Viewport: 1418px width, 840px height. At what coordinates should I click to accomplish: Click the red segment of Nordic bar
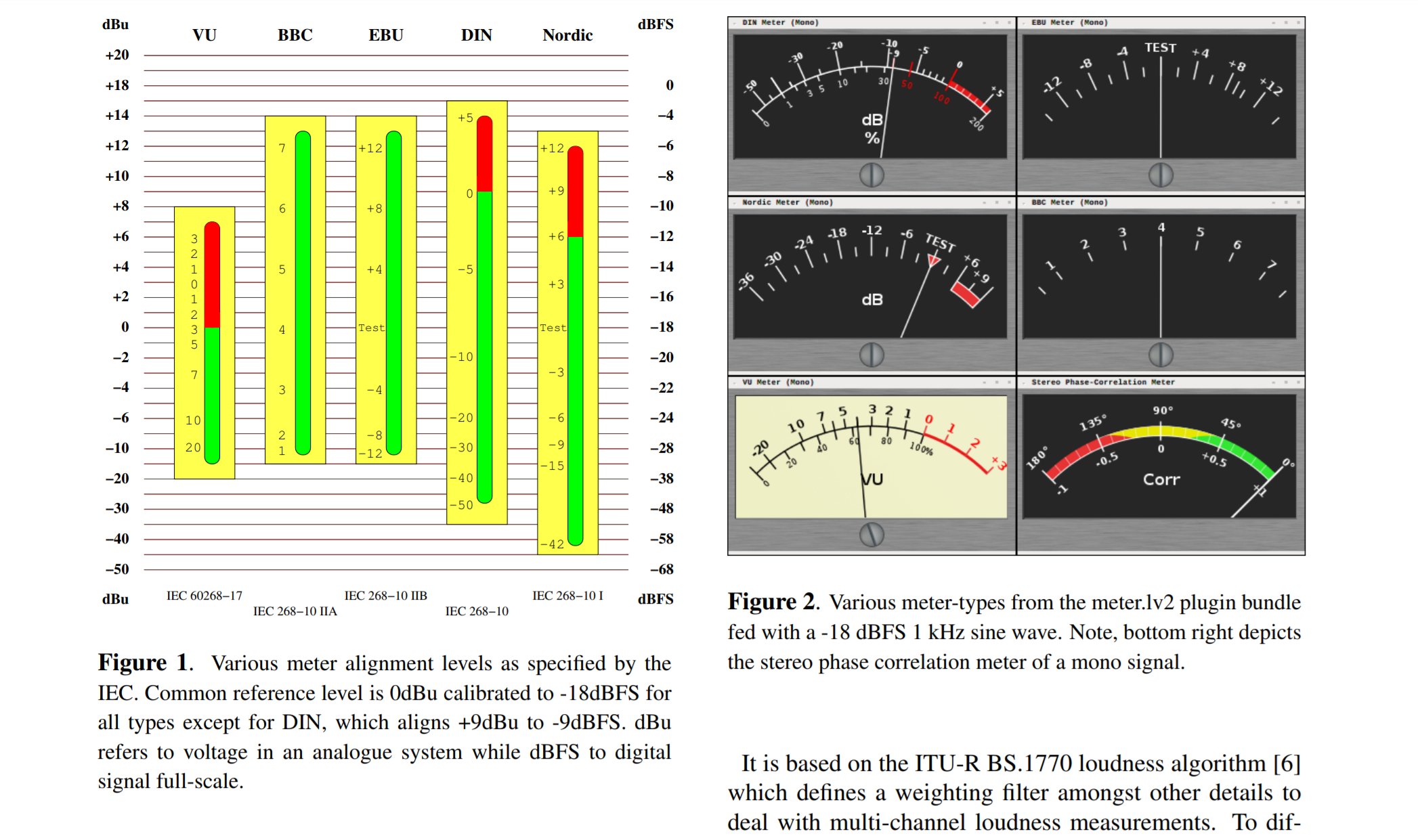click(575, 192)
